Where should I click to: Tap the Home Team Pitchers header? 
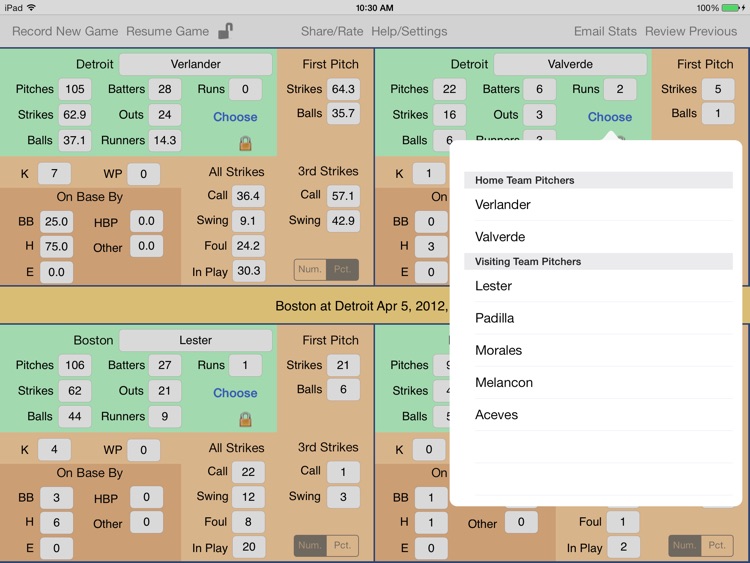click(x=598, y=180)
